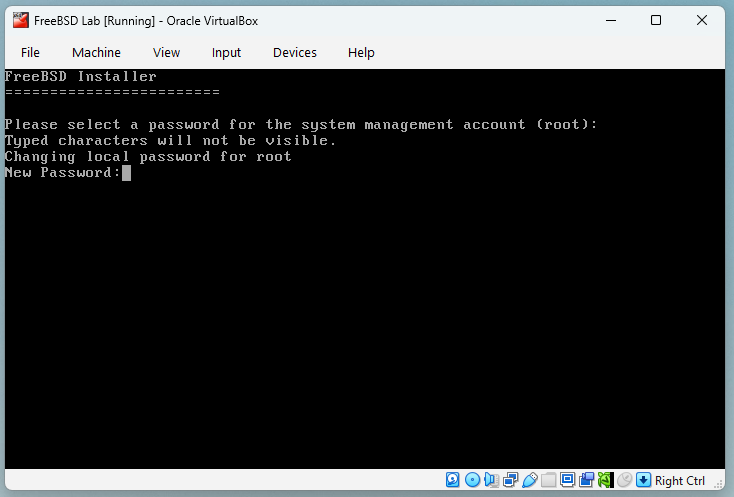Click the recording status icon

(587, 480)
